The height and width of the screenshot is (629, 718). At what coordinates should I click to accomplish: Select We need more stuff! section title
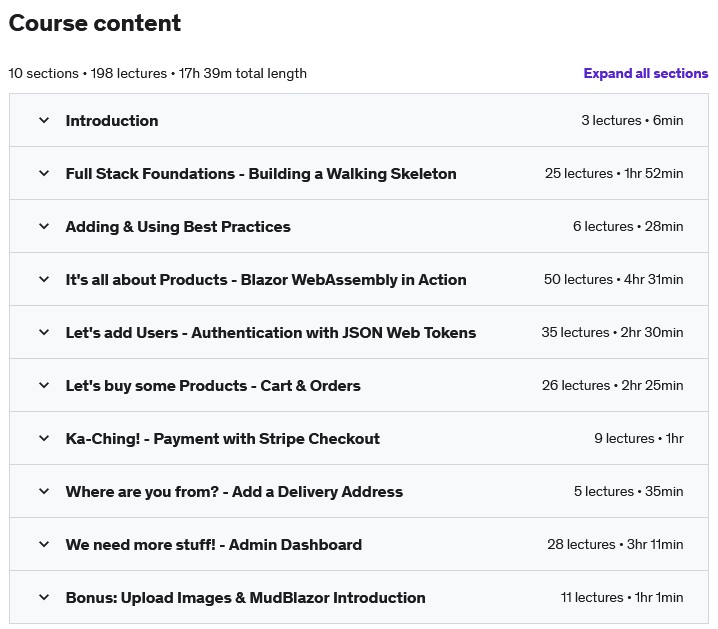[213, 544]
